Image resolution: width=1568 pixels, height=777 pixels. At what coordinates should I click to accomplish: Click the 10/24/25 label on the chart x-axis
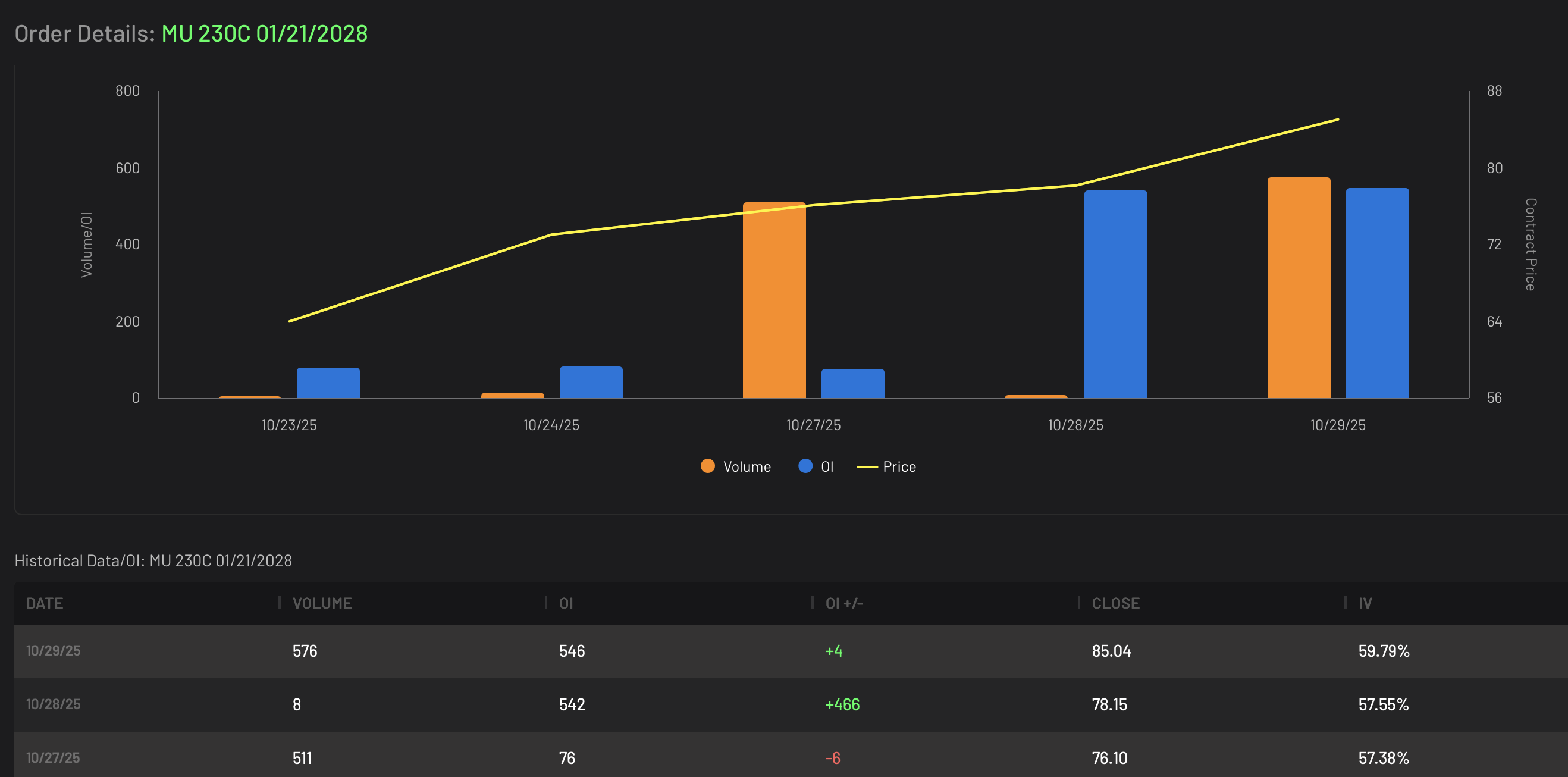(x=551, y=425)
